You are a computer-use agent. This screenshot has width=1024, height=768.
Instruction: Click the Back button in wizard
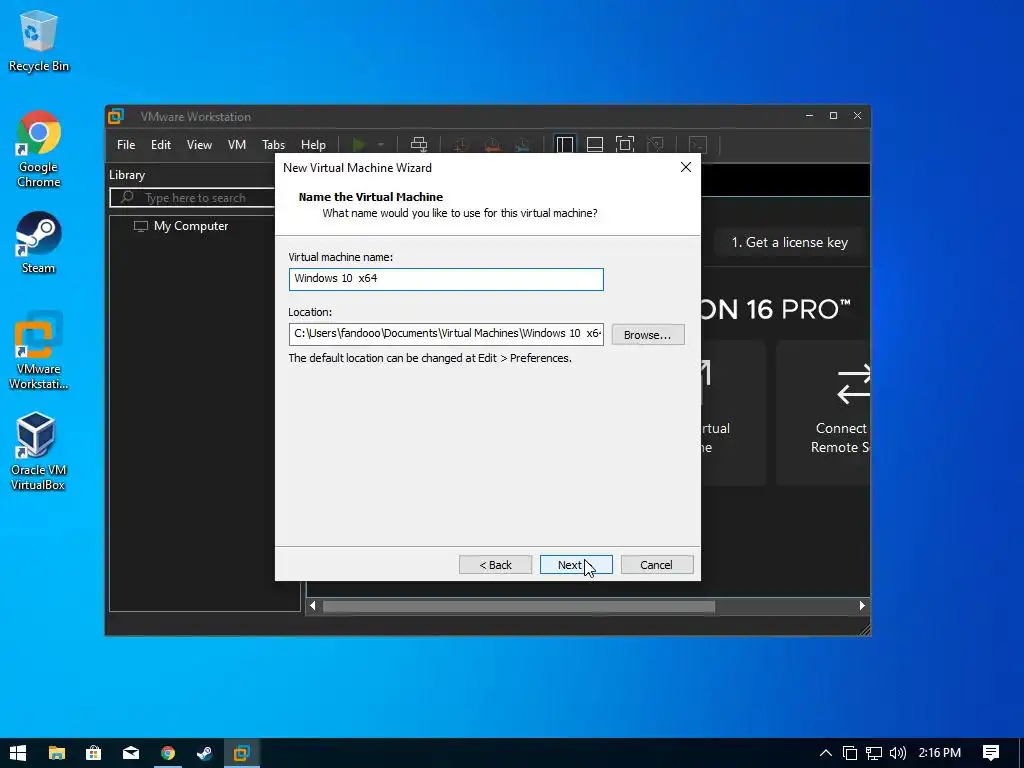click(496, 565)
